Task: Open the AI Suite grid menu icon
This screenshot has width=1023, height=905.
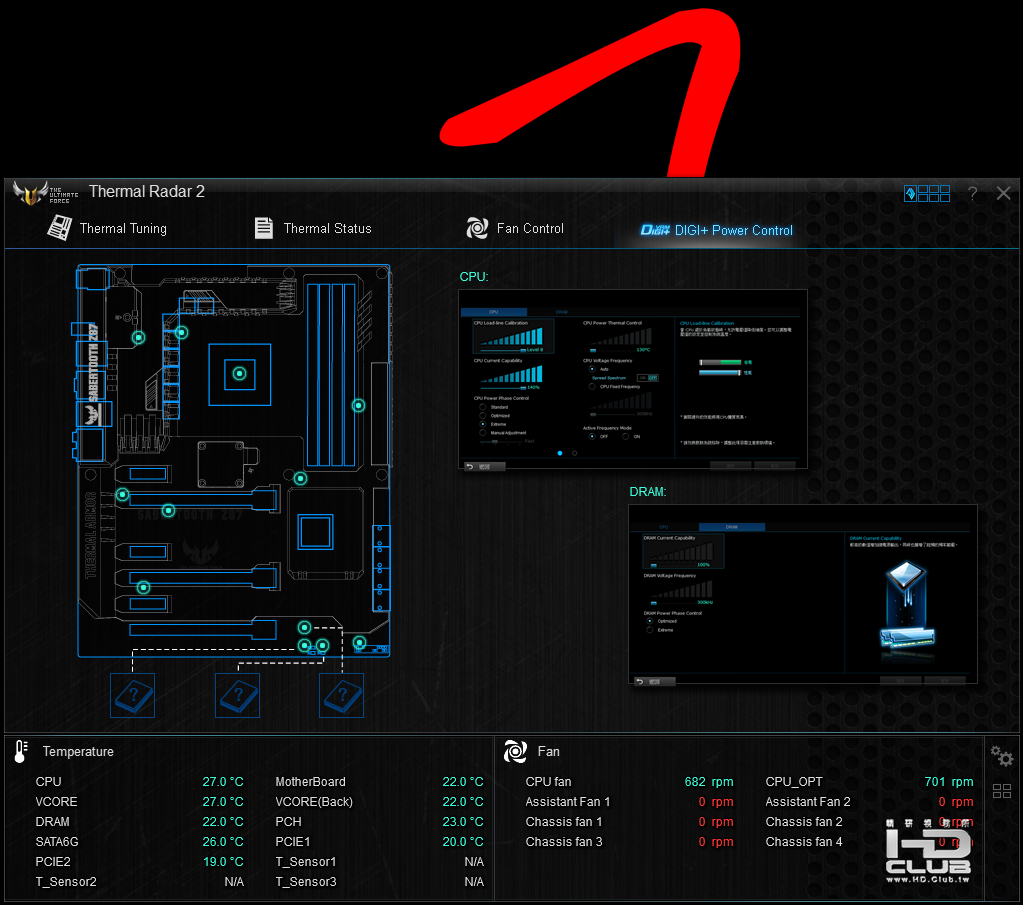Action: pyautogui.click(x=926, y=193)
